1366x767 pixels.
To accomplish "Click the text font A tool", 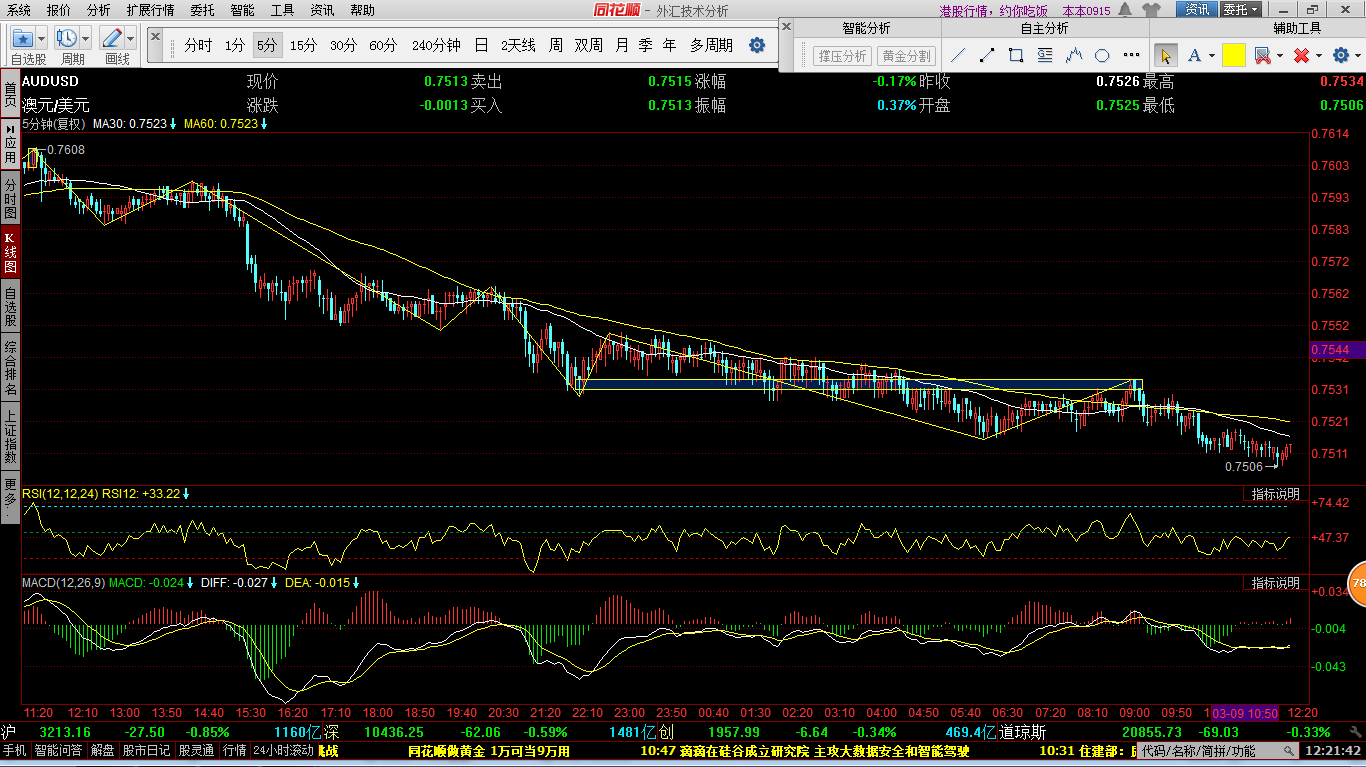I will coord(1194,55).
